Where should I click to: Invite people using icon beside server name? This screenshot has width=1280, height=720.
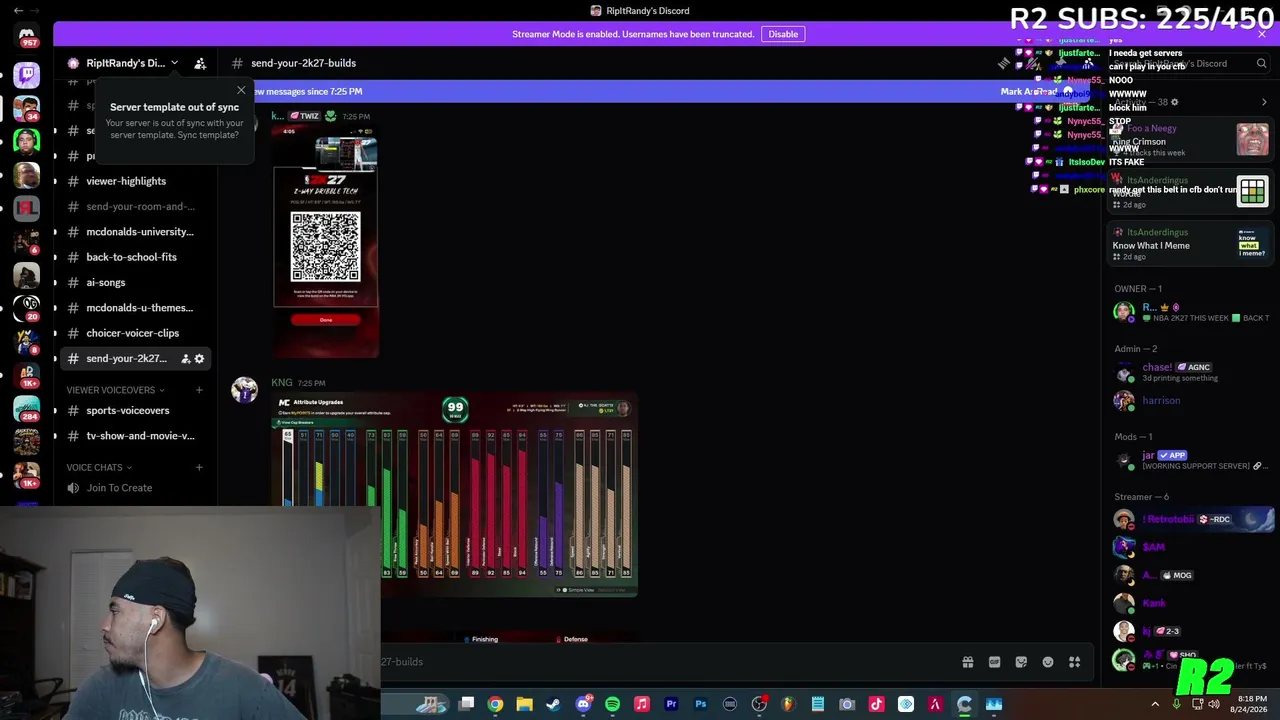click(x=200, y=63)
